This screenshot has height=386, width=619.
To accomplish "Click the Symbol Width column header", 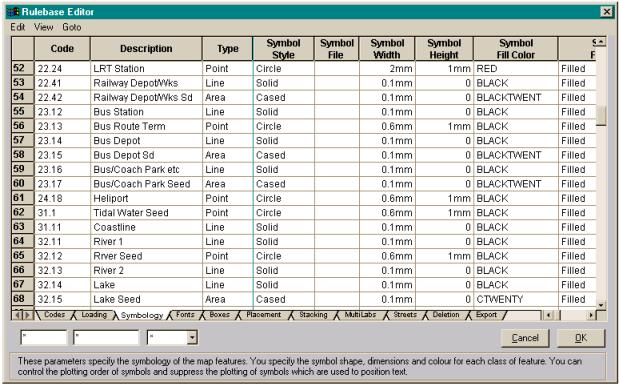I will click(387, 49).
